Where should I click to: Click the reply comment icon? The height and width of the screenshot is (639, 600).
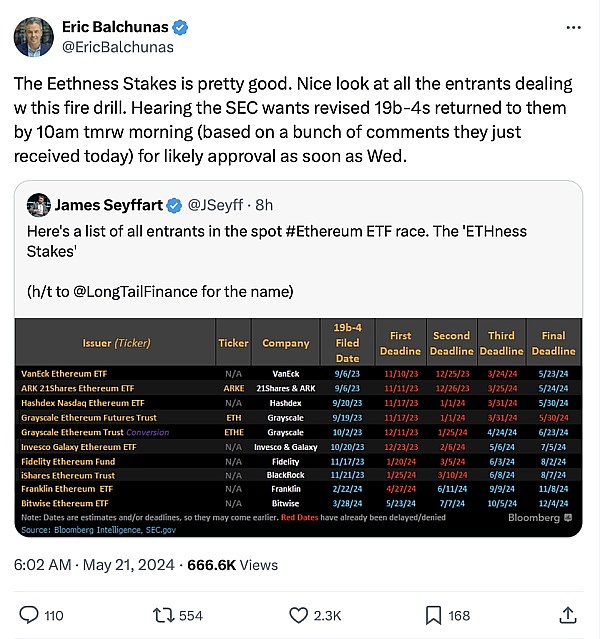pyautogui.click(x=30, y=614)
